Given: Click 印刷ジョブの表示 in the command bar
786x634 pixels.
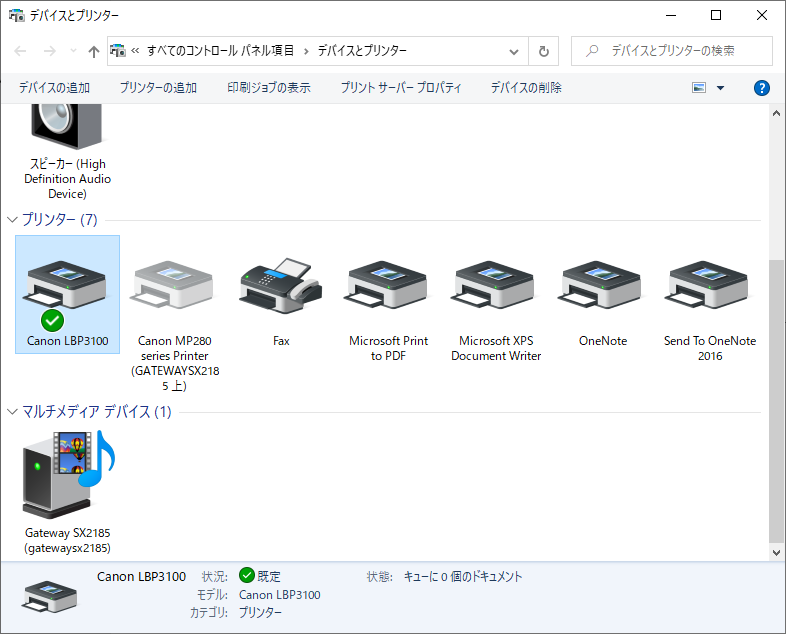Looking at the screenshot, I should point(269,88).
